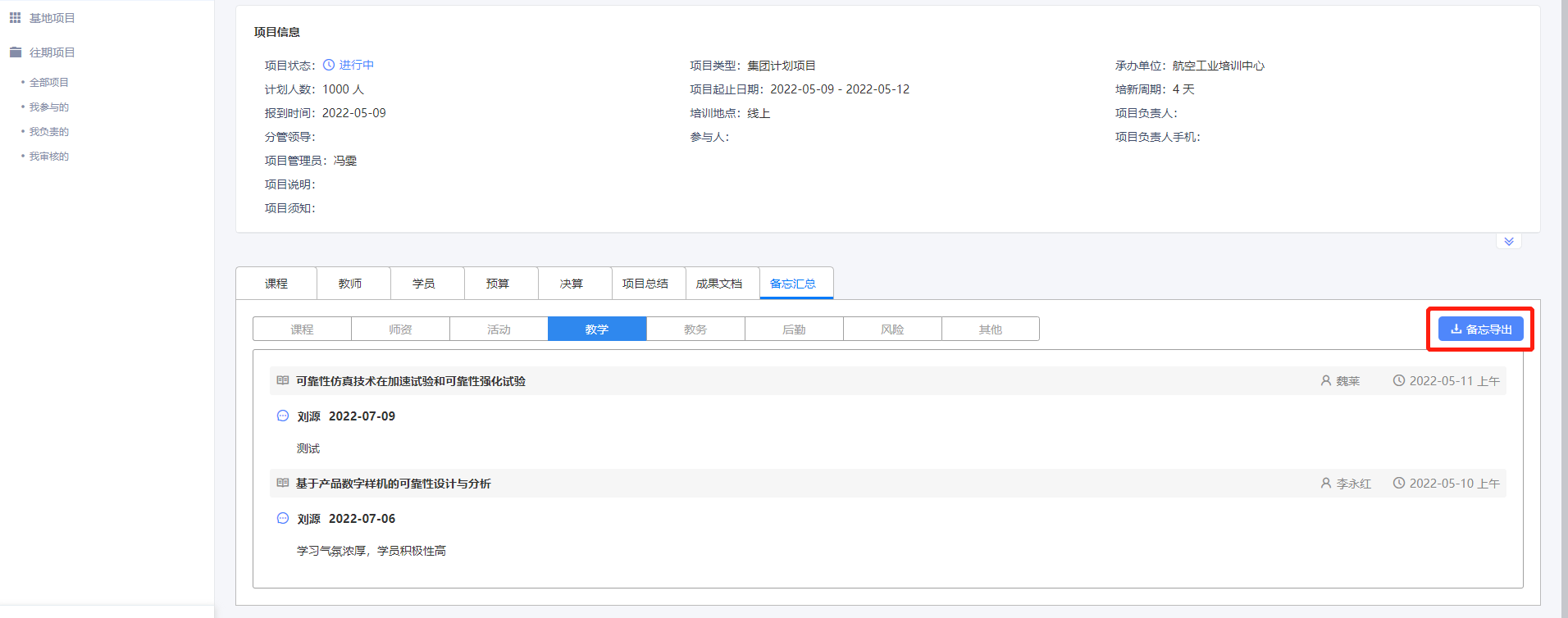Click project manager name 冯雯
This screenshot has width=1568, height=618.
(x=345, y=161)
